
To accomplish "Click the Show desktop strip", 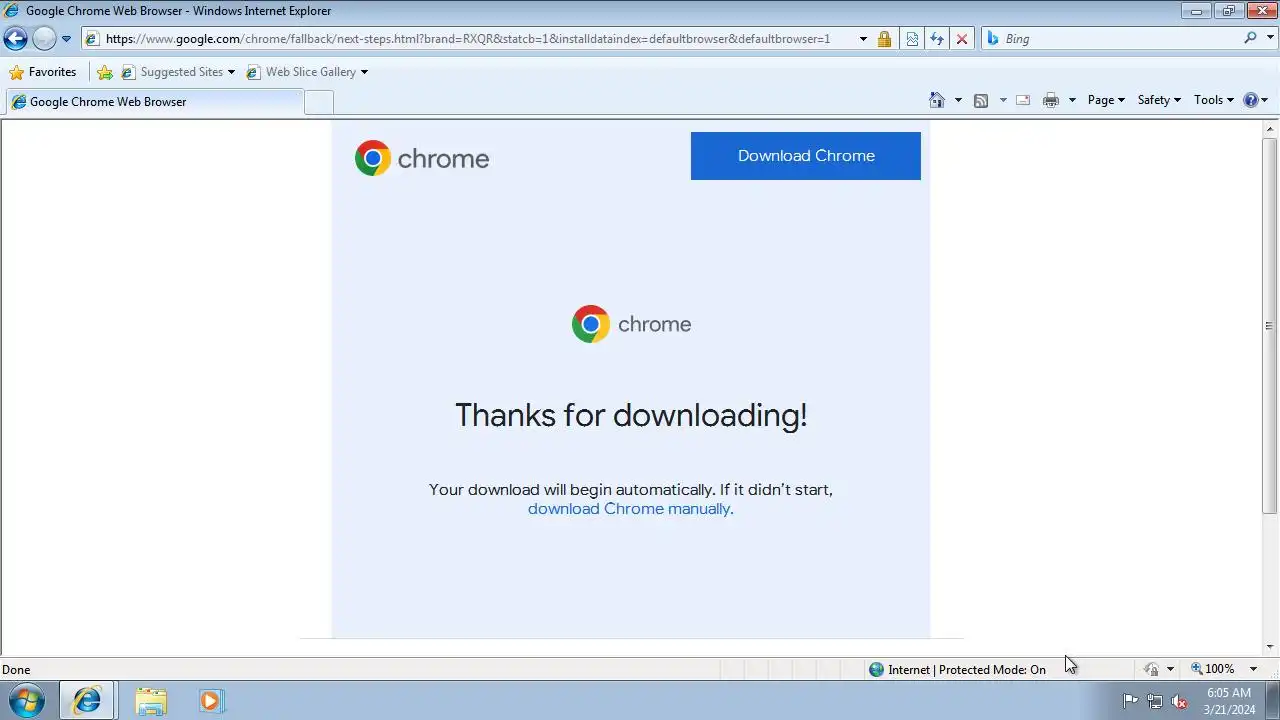I will (1272, 701).
